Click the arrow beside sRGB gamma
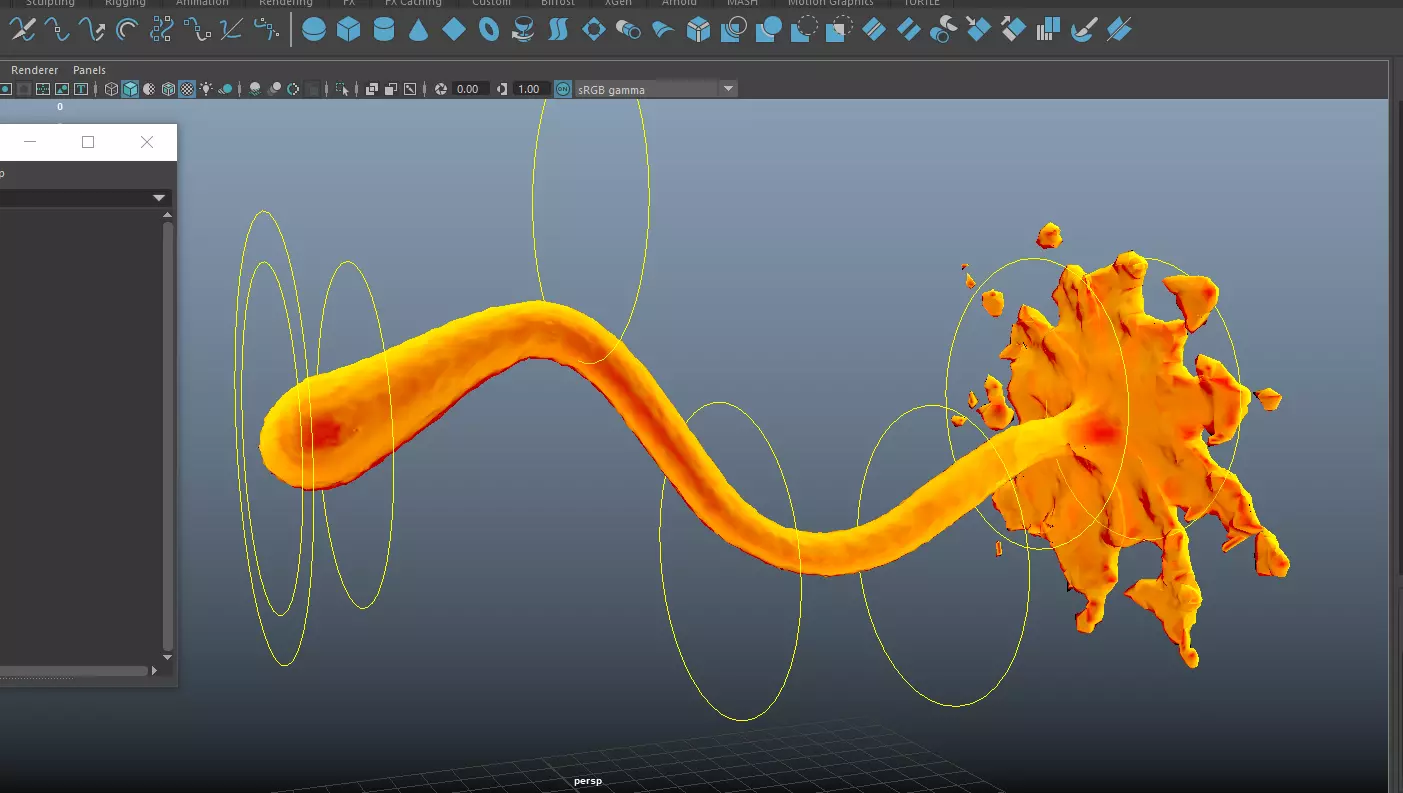Viewport: 1403px width, 793px height. pos(728,89)
